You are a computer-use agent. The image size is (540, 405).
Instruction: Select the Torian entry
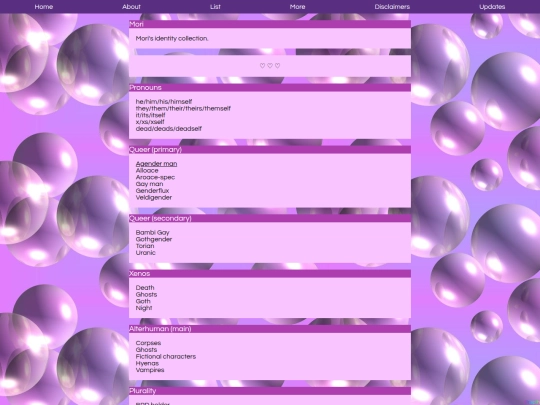145,246
